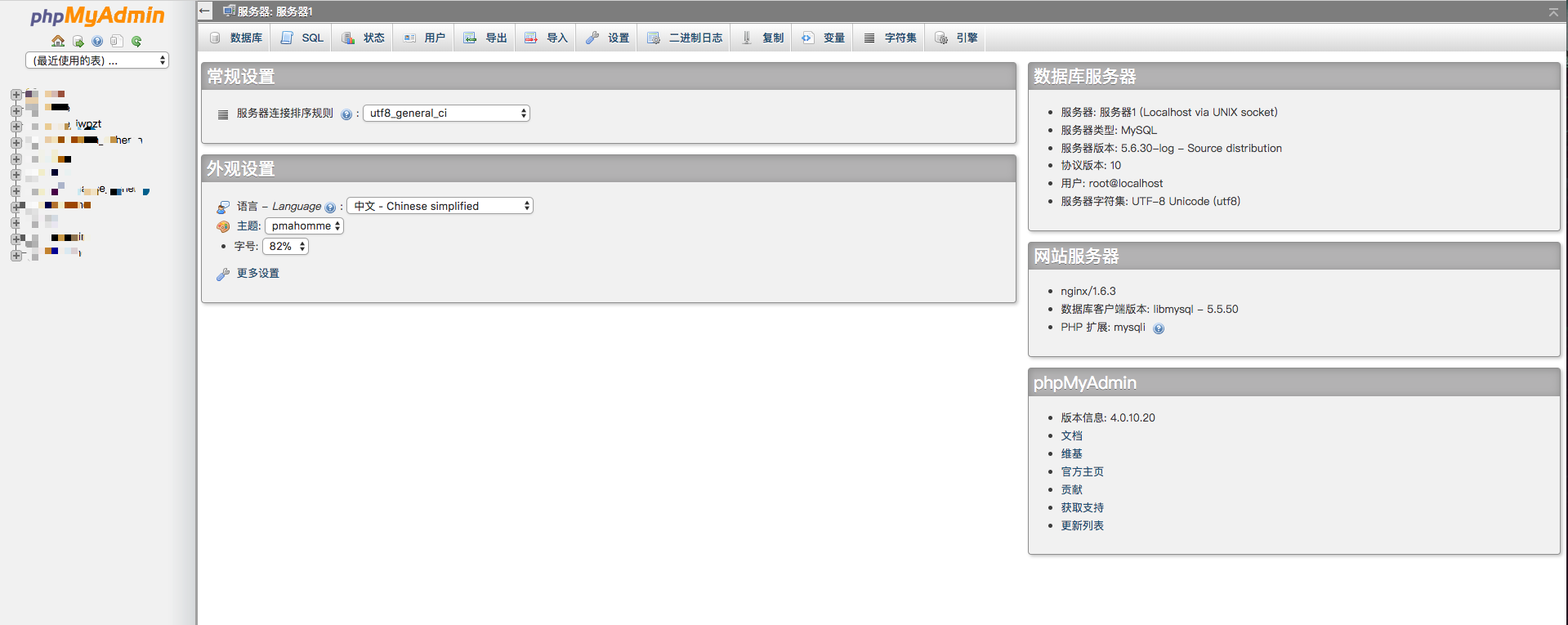Open the 文档 documentation link

[1071, 436]
